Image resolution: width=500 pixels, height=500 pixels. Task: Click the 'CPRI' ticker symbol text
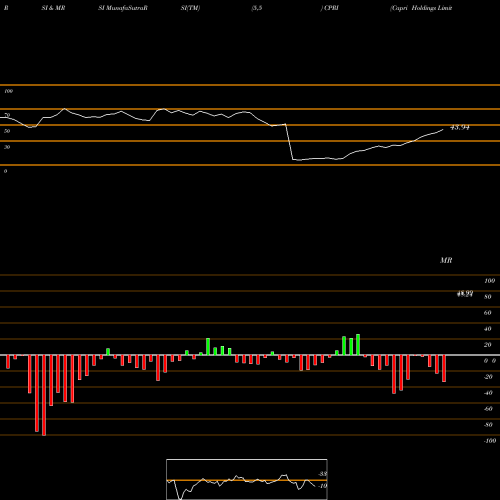[331, 8]
